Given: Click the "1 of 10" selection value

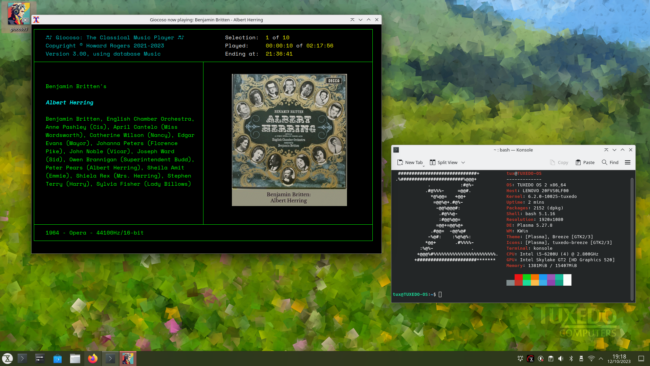Looking at the screenshot, I should tap(277, 37).
